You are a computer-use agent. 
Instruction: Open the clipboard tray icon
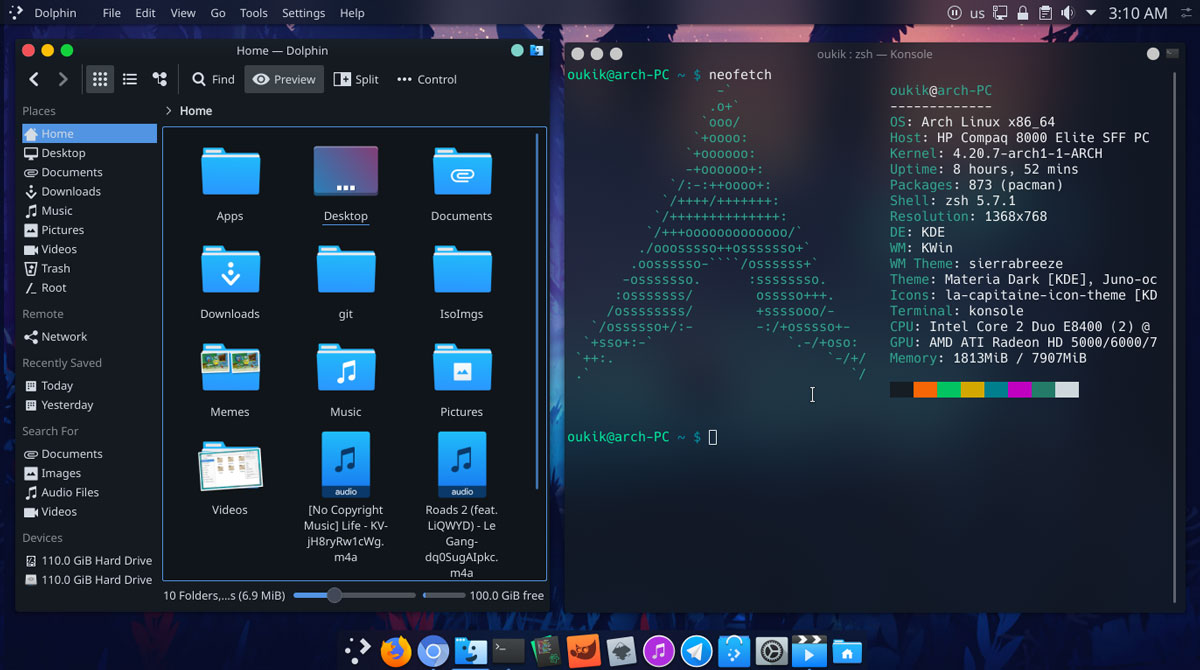1045,13
